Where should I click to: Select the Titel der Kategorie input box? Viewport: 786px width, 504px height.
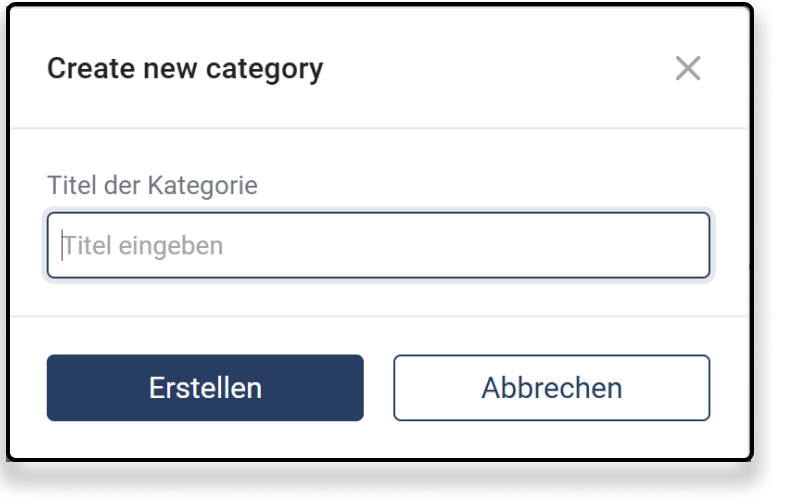coord(378,245)
